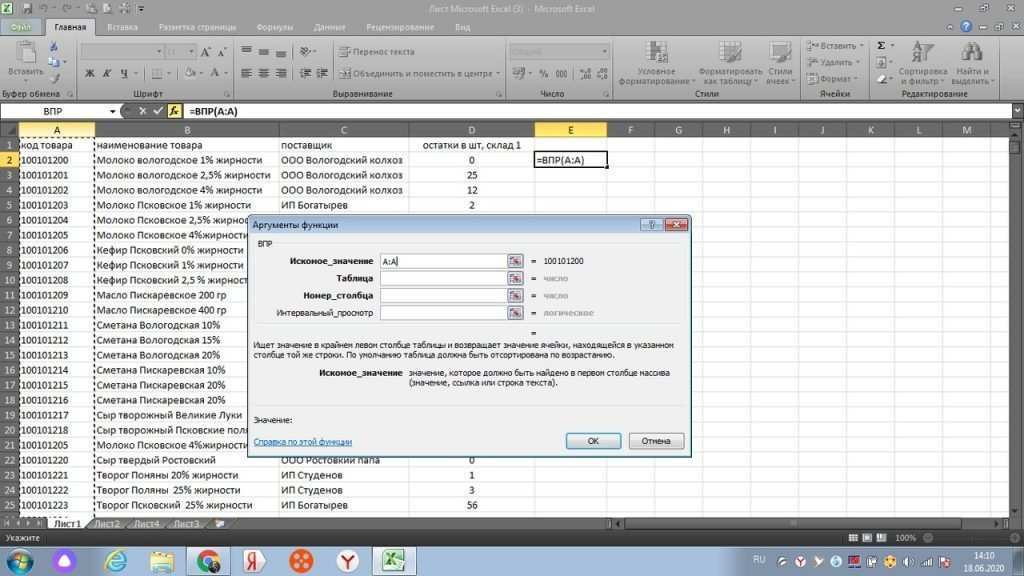Cancel formula entry with the X icon
The width and height of the screenshot is (1024, 576).
[x=142, y=111]
